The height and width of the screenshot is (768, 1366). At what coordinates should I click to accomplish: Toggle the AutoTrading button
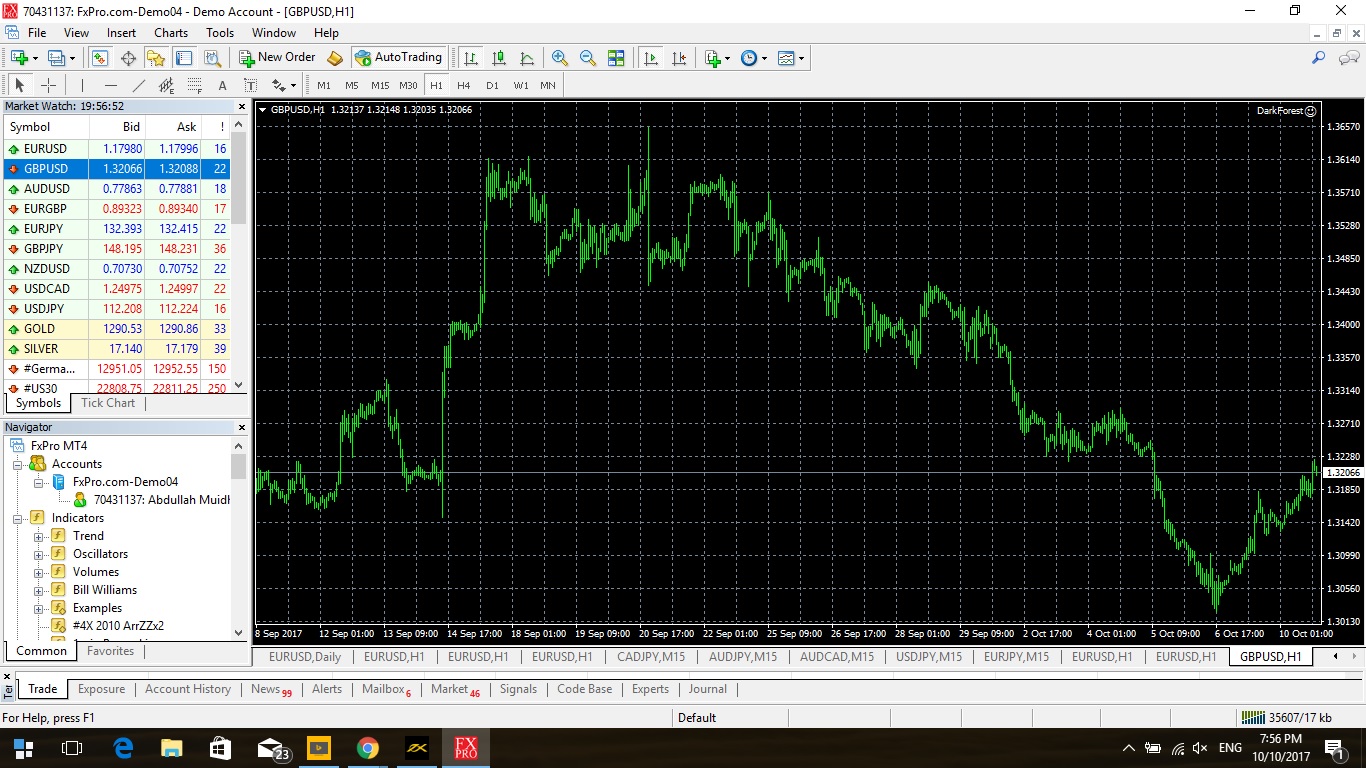coord(398,58)
